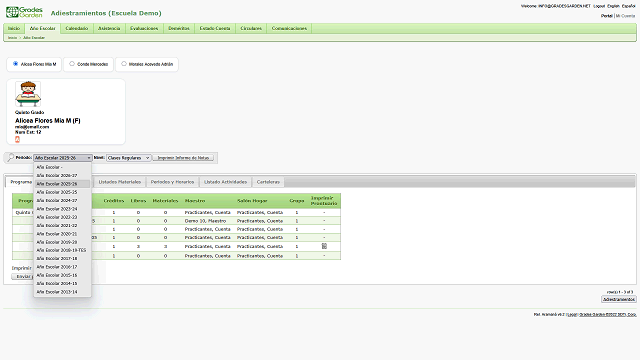The height and width of the screenshot is (360, 640).
Task: Open the red PDF icon under Num Est
Action: (17, 139)
